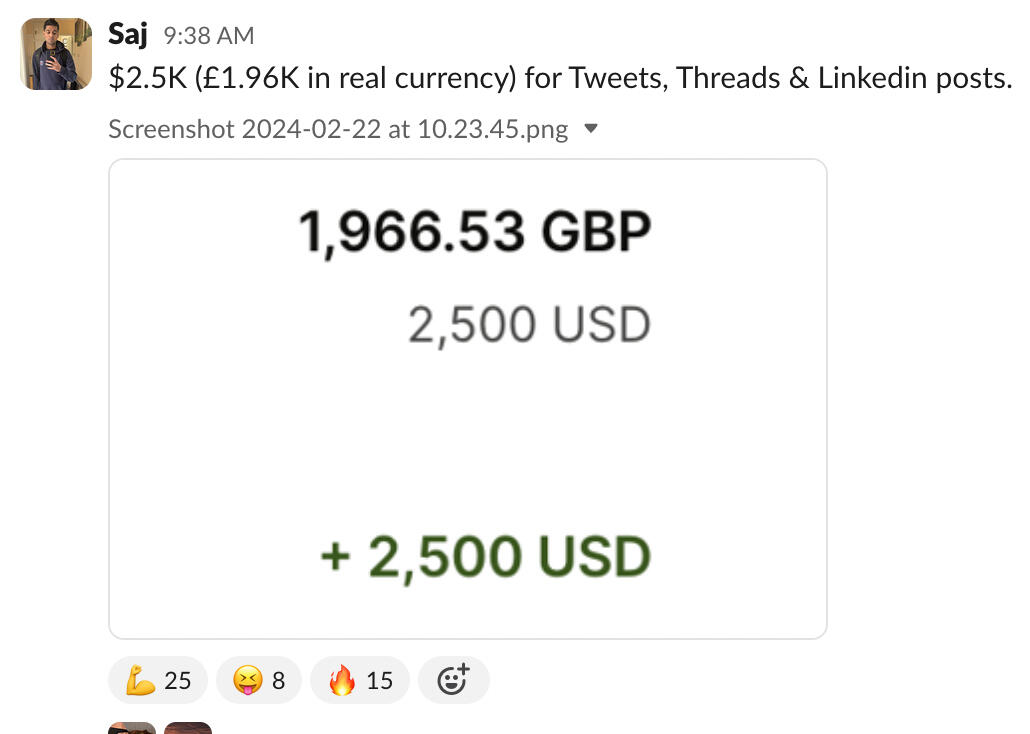Click the Saj sender name
This screenshot has width=1030, height=734.
coord(128,35)
